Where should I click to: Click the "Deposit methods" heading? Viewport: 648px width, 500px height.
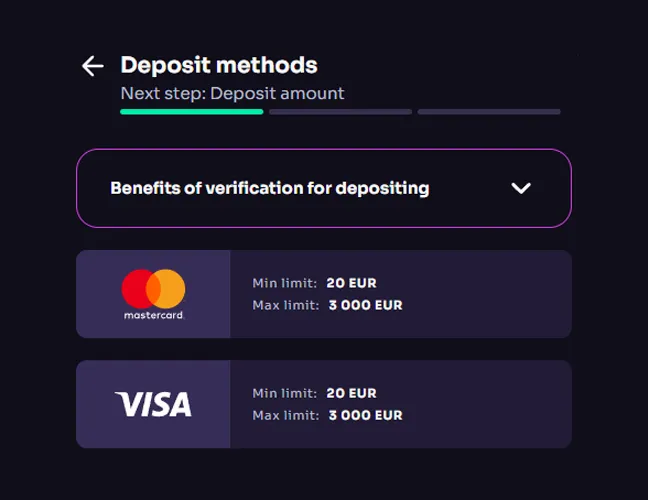click(x=219, y=66)
